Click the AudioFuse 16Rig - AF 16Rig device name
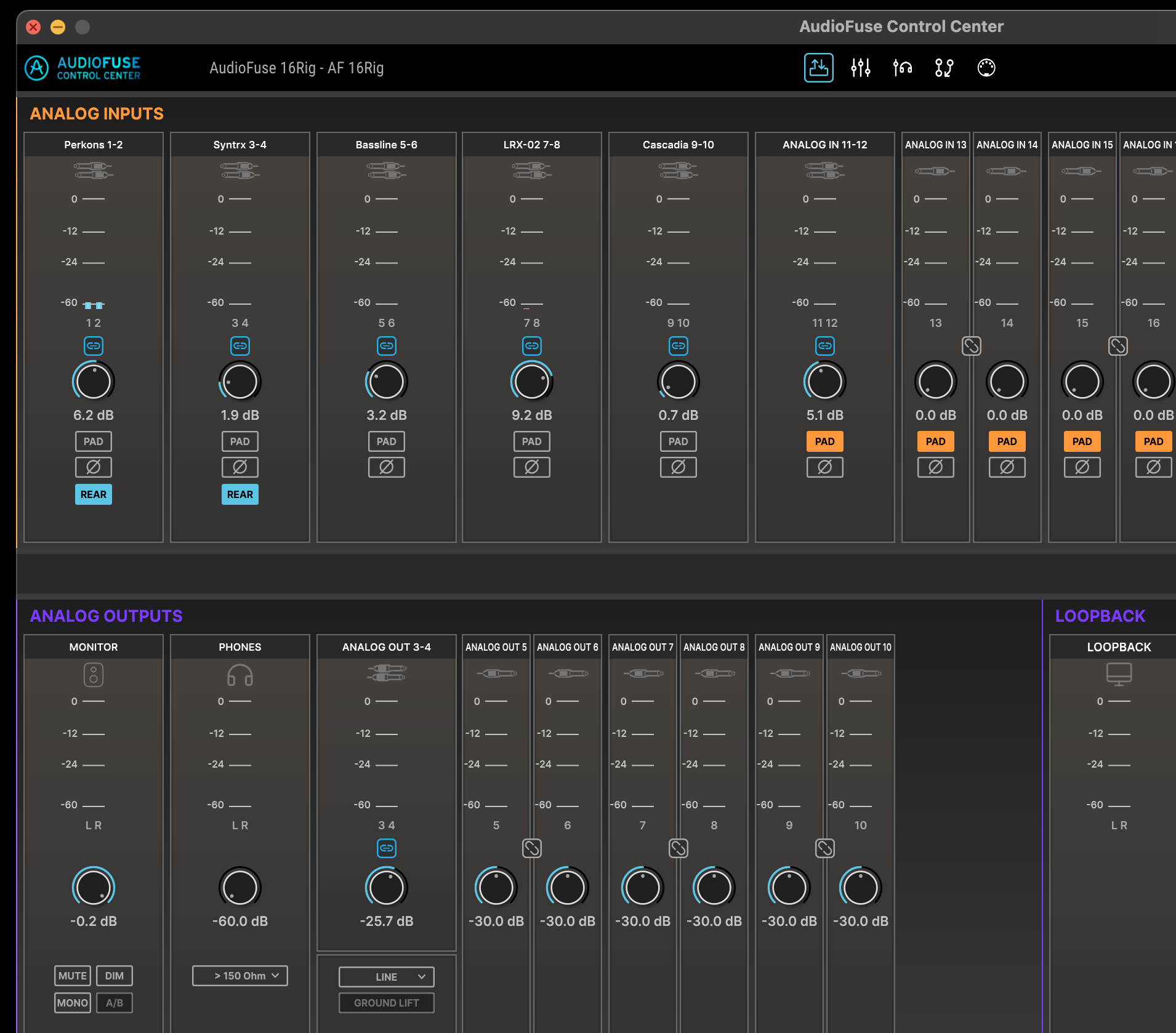Screen dimensions: 1176x1033 coord(297,68)
